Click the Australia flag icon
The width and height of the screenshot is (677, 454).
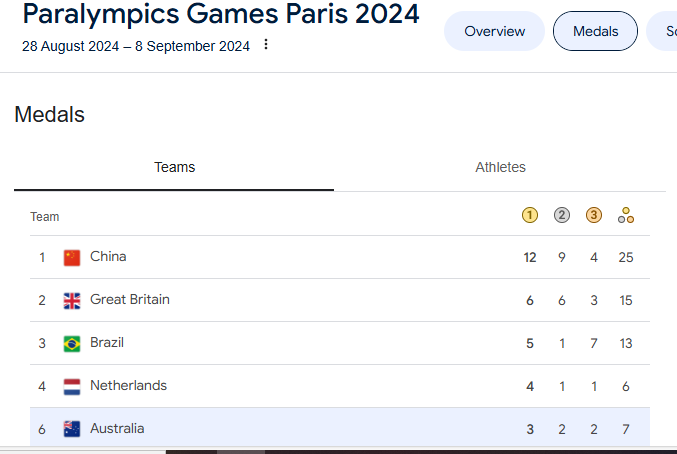tap(72, 429)
